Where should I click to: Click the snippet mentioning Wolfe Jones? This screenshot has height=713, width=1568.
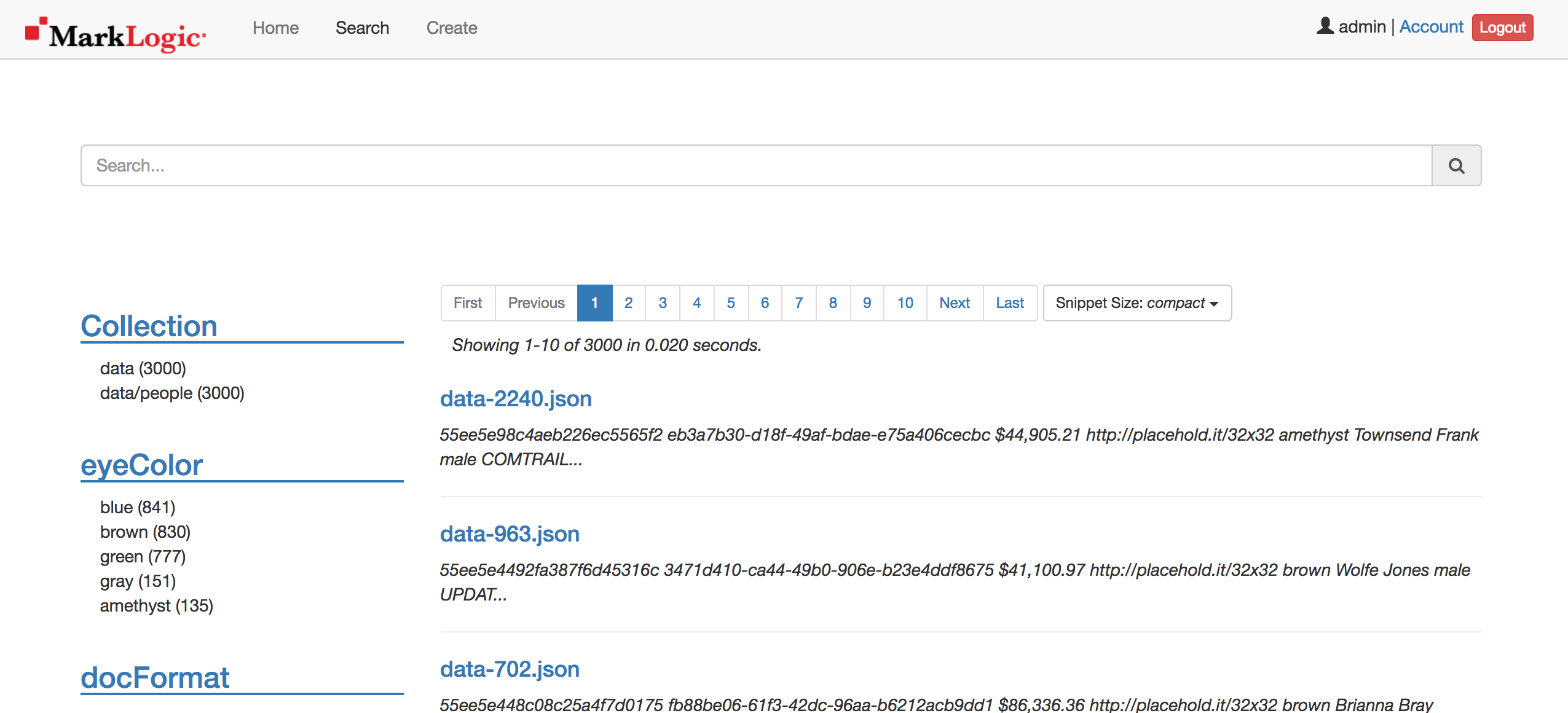[x=955, y=582]
